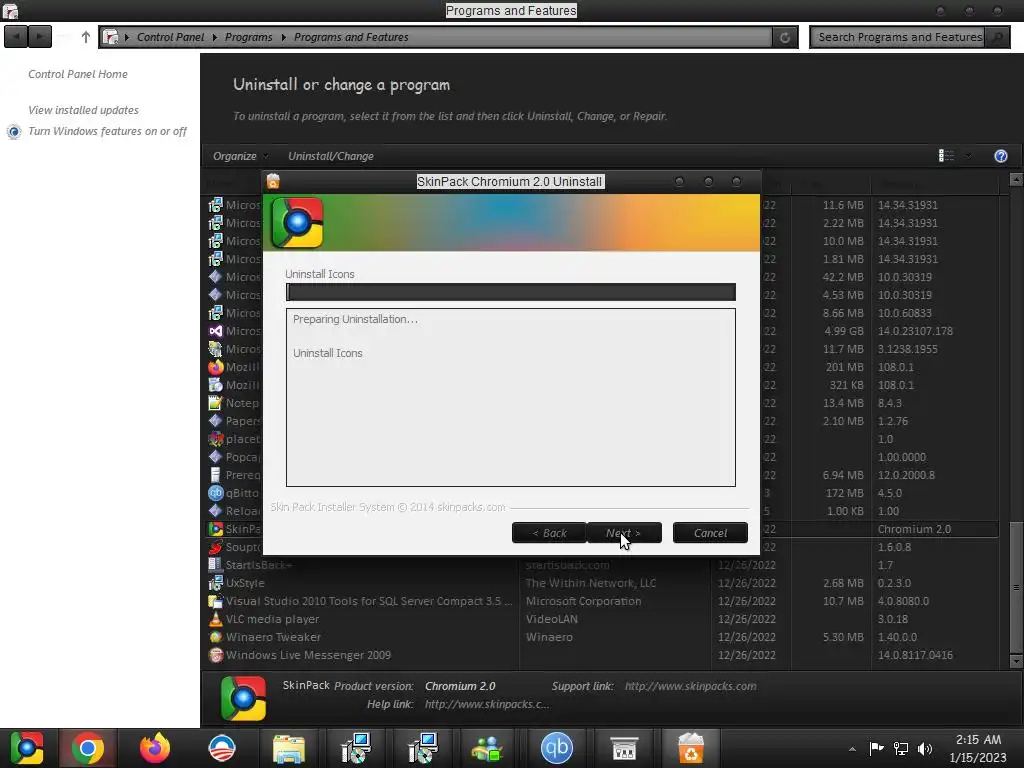Click the Uninstall Icons progress bar
This screenshot has height=768, width=1024.
pyautogui.click(x=511, y=292)
